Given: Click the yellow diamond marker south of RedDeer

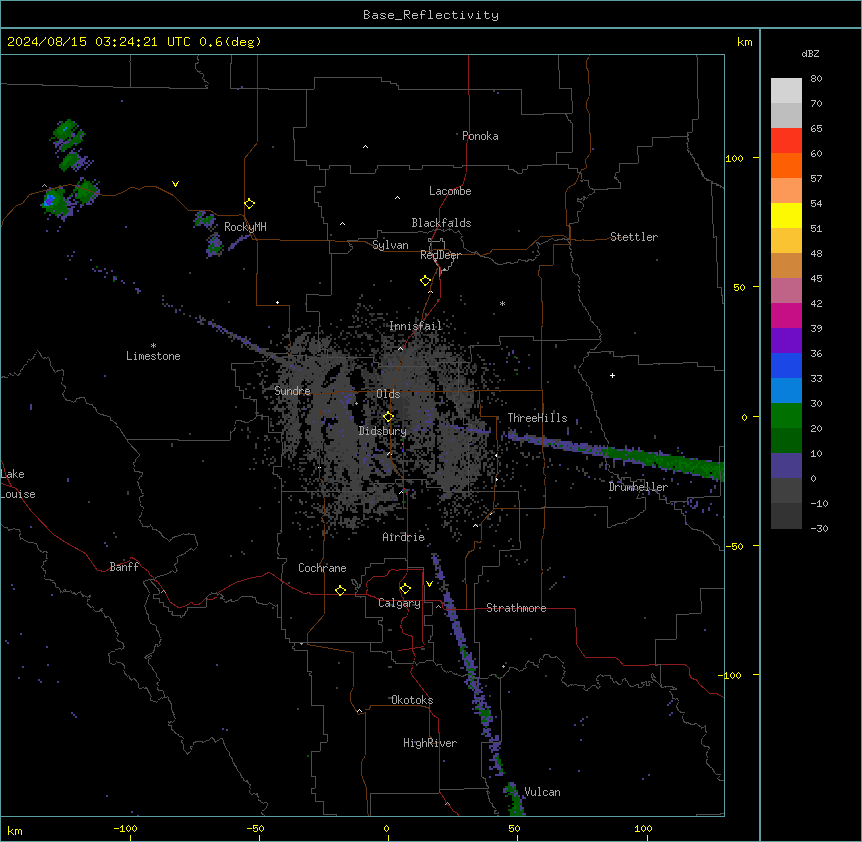Looking at the screenshot, I should pyautogui.click(x=425, y=280).
